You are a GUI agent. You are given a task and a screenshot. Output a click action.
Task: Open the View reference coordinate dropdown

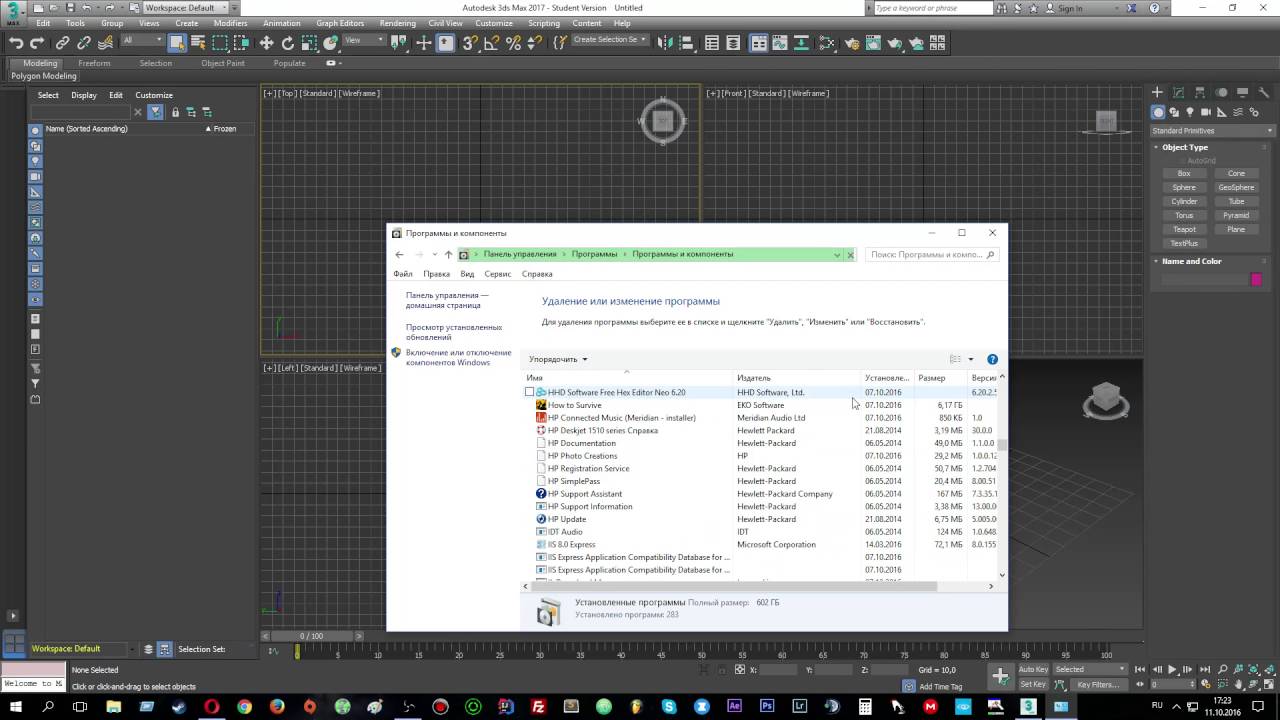coord(364,41)
